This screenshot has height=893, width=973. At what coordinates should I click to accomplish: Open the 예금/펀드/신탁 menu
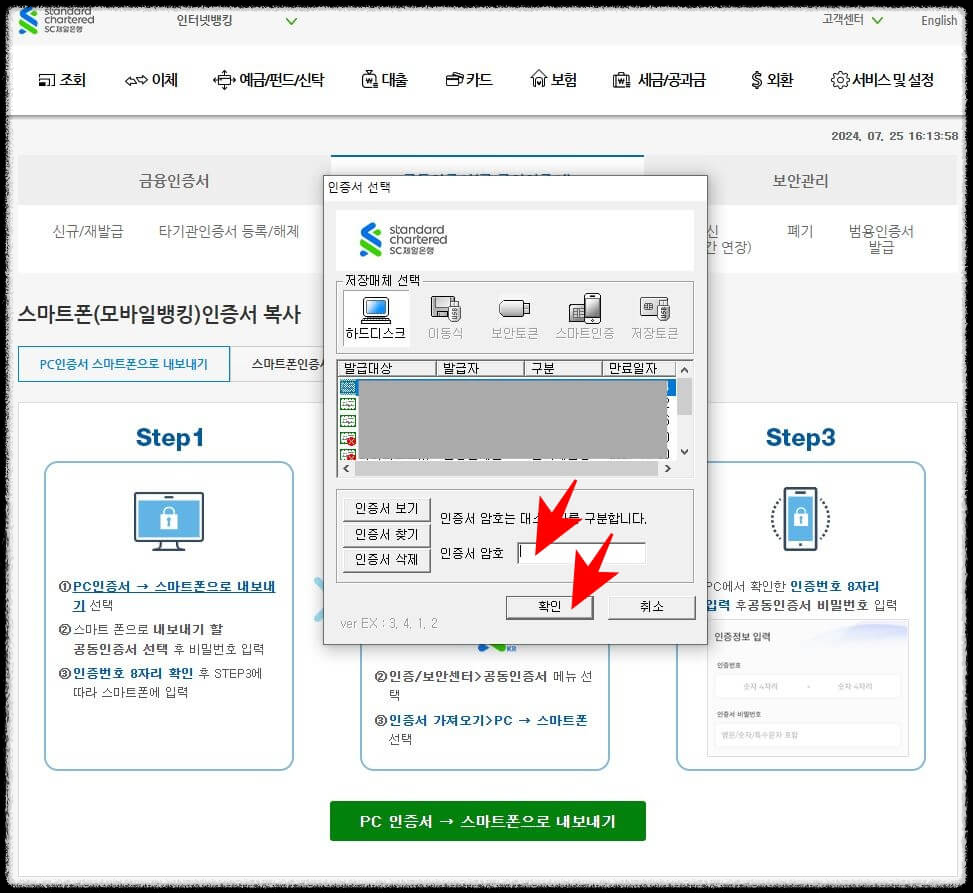(x=268, y=80)
